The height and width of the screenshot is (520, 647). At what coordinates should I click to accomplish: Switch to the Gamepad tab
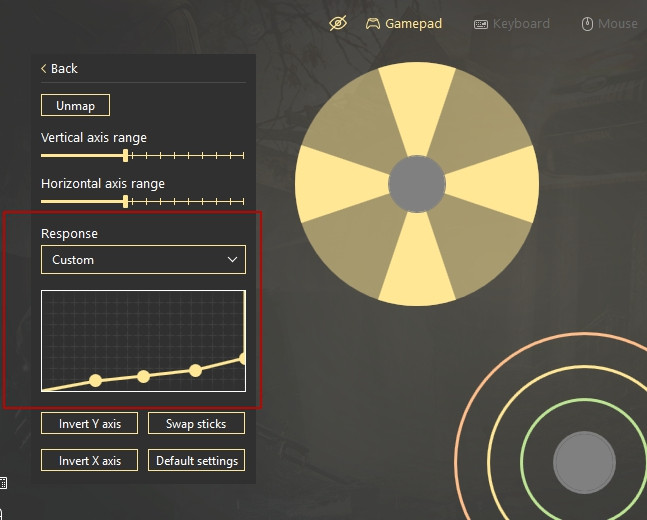click(x=404, y=24)
